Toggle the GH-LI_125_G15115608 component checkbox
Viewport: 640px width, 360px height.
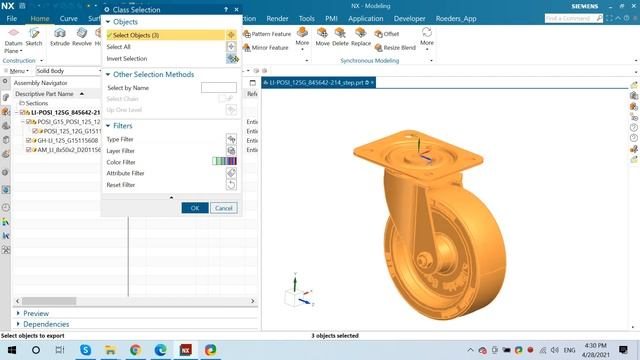(x=29, y=140)
